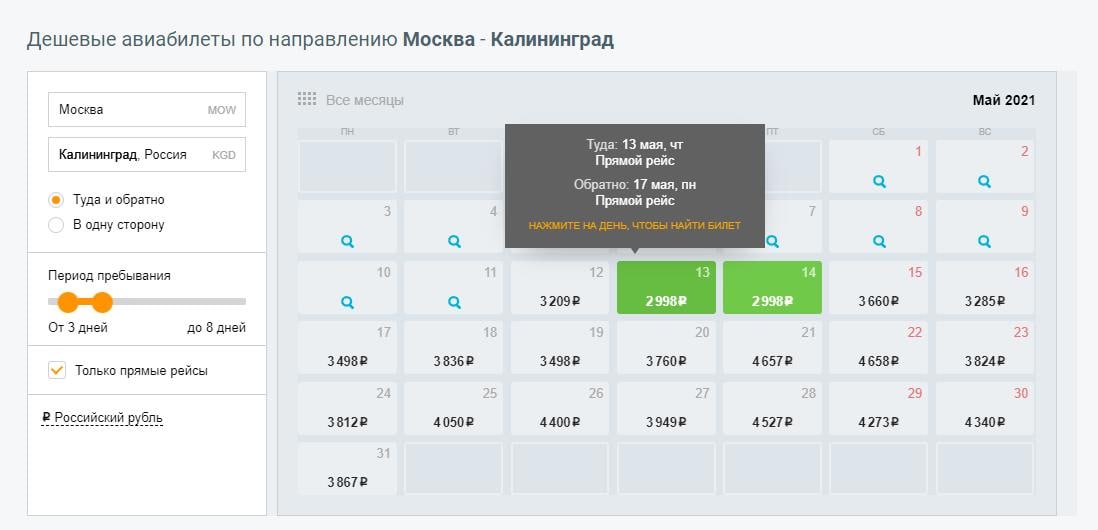The width and height of the screenshot is (1098, 530).
Task: Select May 17 priced 3 498 ₽
Action: coord(347,348)
